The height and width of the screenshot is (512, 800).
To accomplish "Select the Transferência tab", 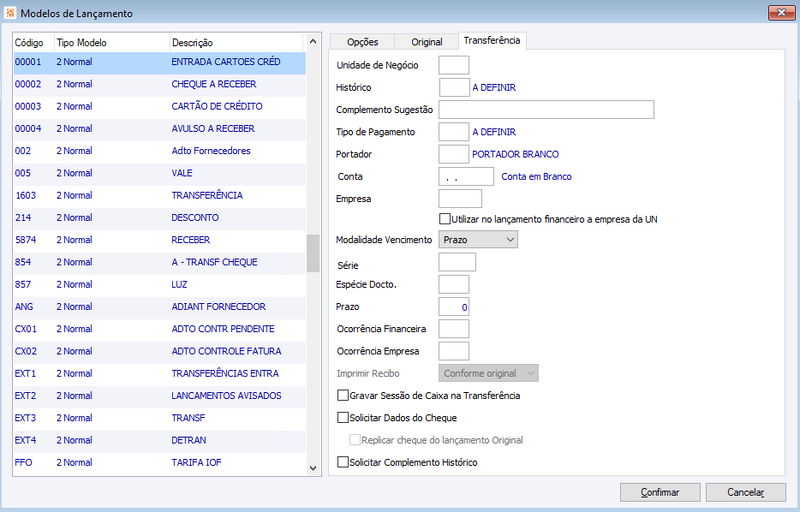I will pyautogui.click(x=492, y=40).
